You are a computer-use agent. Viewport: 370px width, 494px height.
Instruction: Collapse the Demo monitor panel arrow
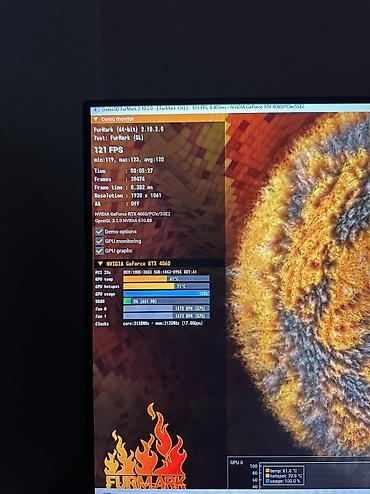pyautogui.click(x=96, y=119)
